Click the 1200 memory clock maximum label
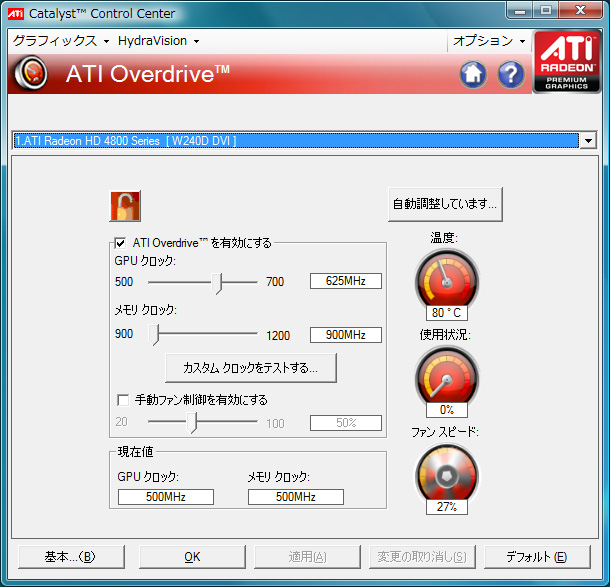The image size is (610, 587). [278, 335]
